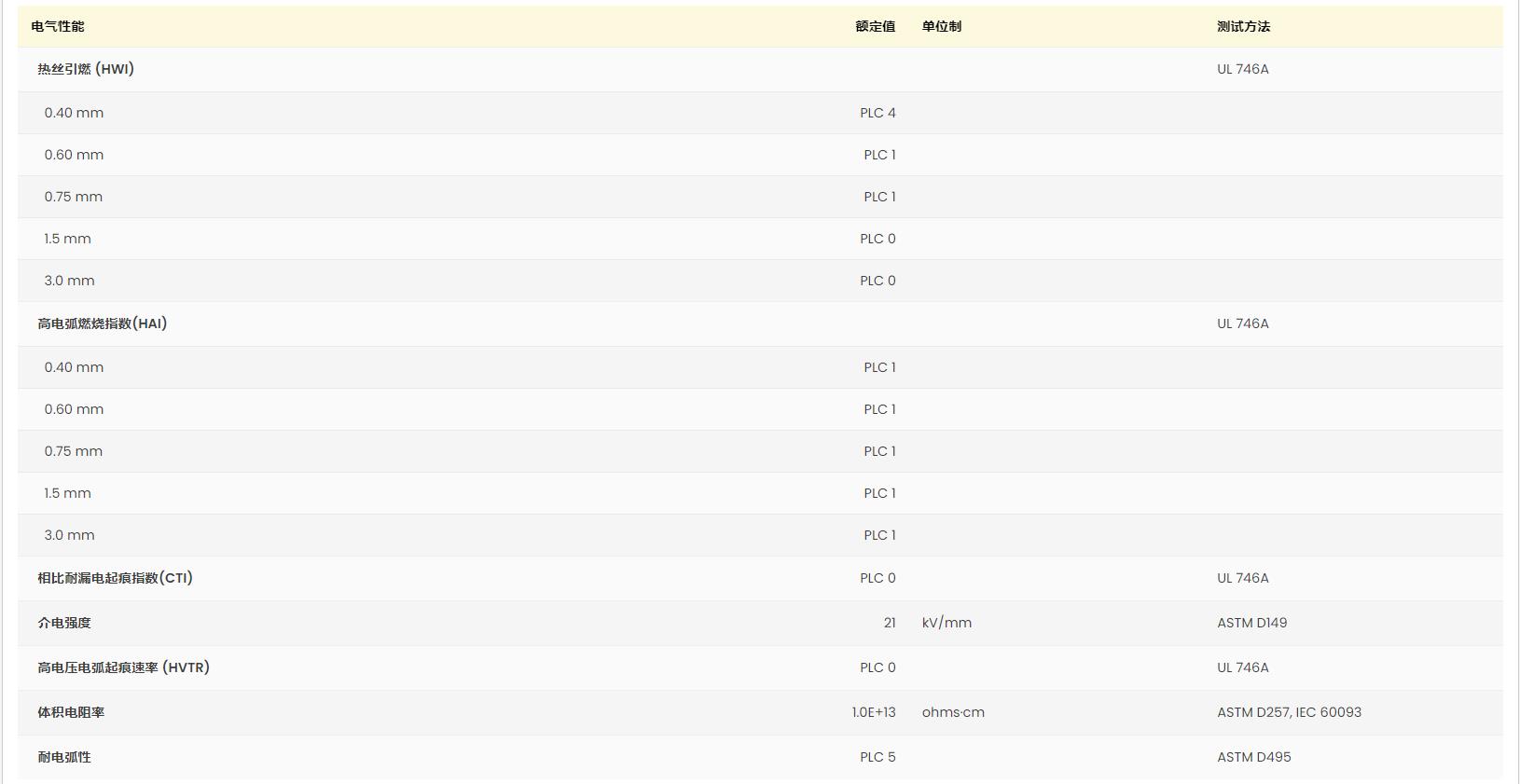Click UL 746A in the HVTR row
1520x784 pixels.
pyautogui.click(x=1243, y=667)
